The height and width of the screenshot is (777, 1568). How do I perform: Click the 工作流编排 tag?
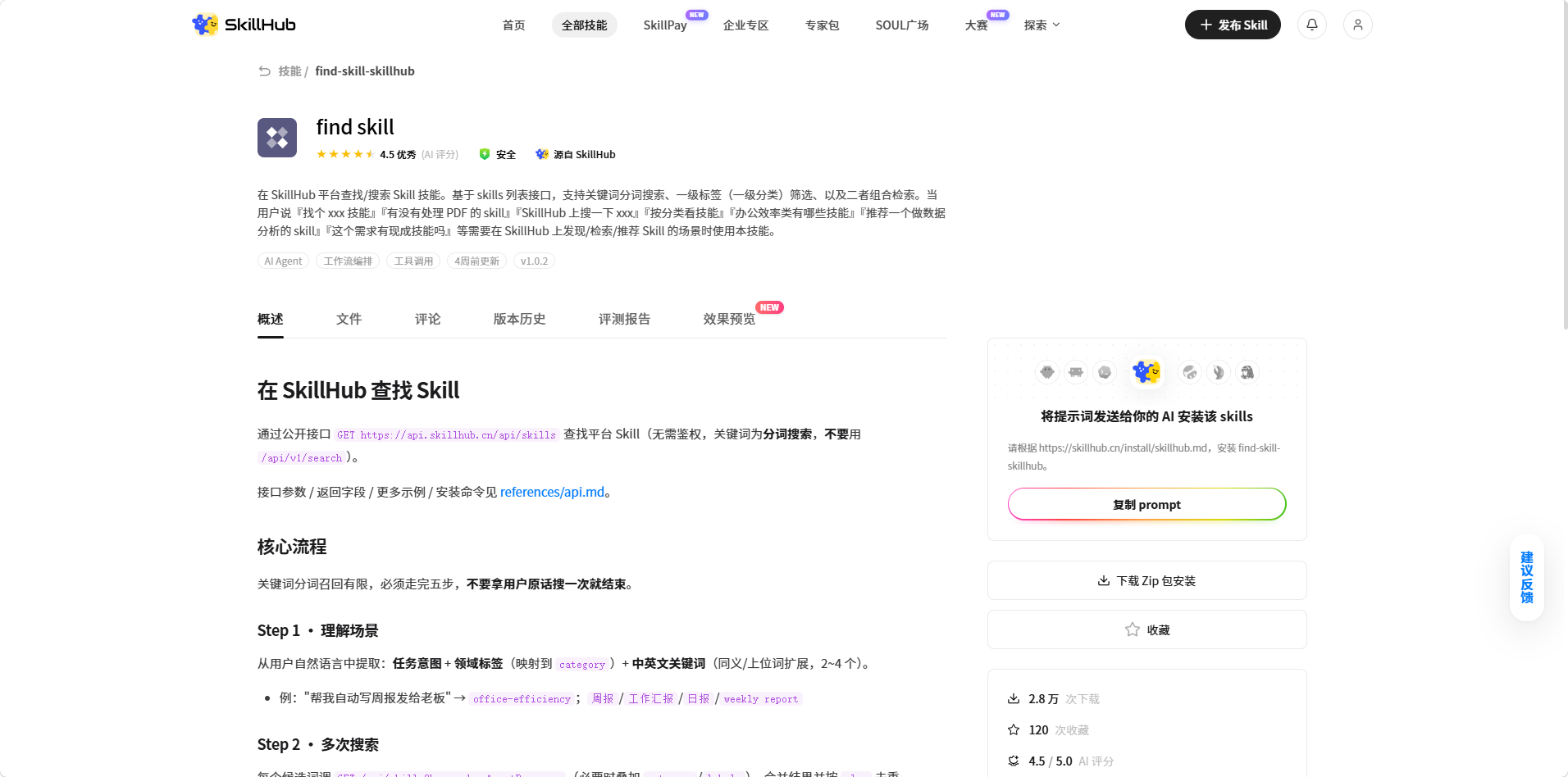348,261
